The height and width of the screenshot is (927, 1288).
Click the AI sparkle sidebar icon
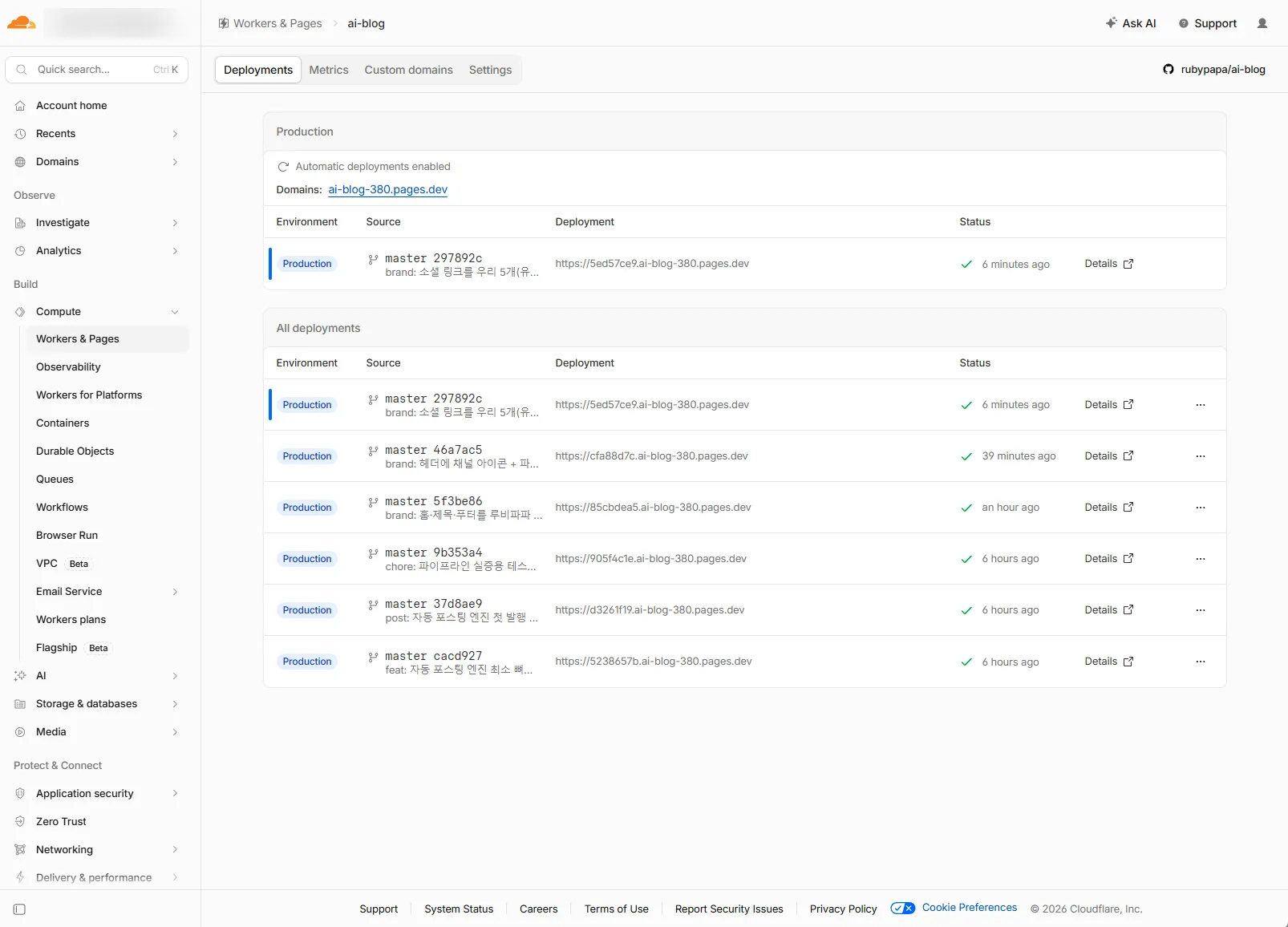20,676
